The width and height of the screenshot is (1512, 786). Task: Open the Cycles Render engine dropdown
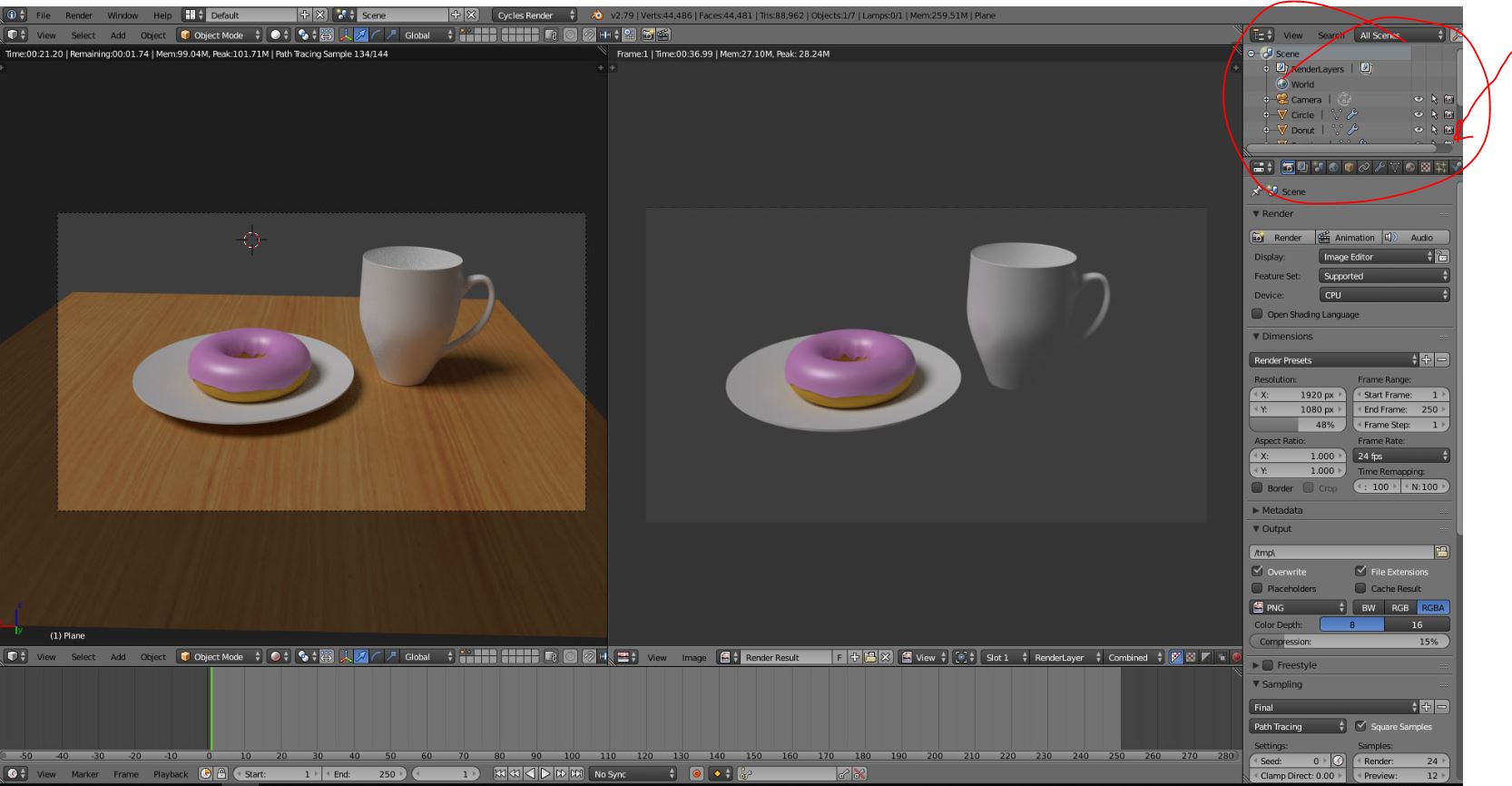pyautogui.click(x=535, y=15)
